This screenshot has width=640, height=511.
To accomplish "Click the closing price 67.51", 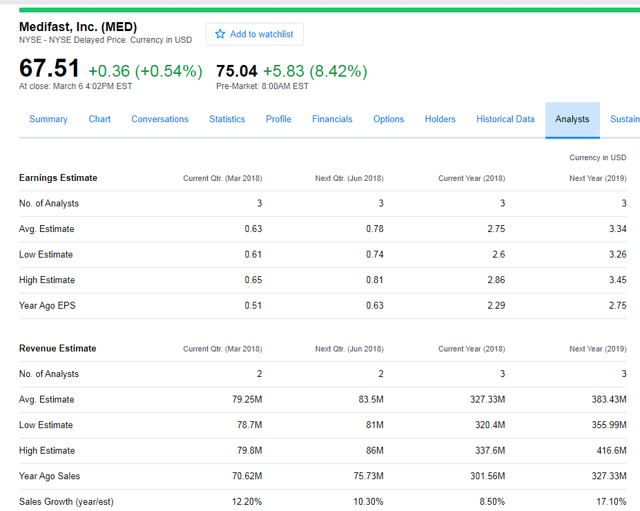I will point(49,68).
